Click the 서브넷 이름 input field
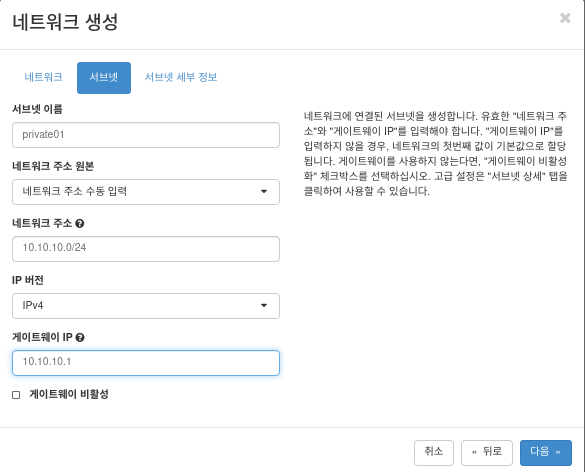The height and width of the screenshot is (472, 585). tap(146, 135)
